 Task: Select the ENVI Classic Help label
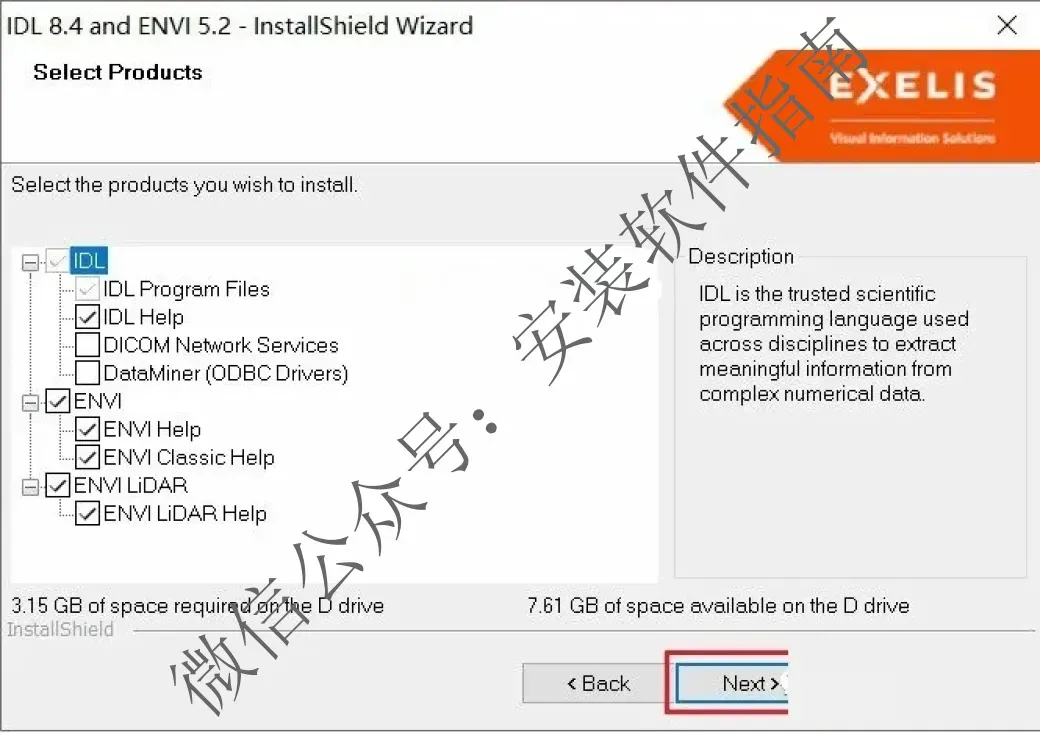click(189, 457)
